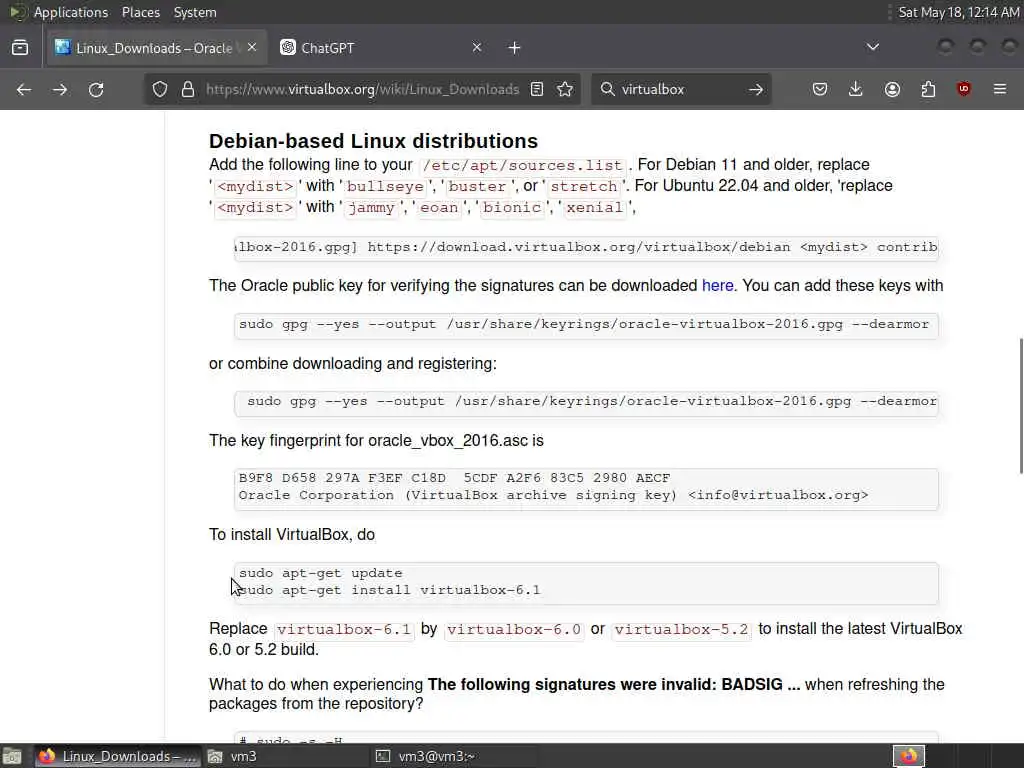Image resolution: width=1024 pixels, height=768 pixels.
Task: Open the extensions puzzle menu
Action: tap(928, 89)
